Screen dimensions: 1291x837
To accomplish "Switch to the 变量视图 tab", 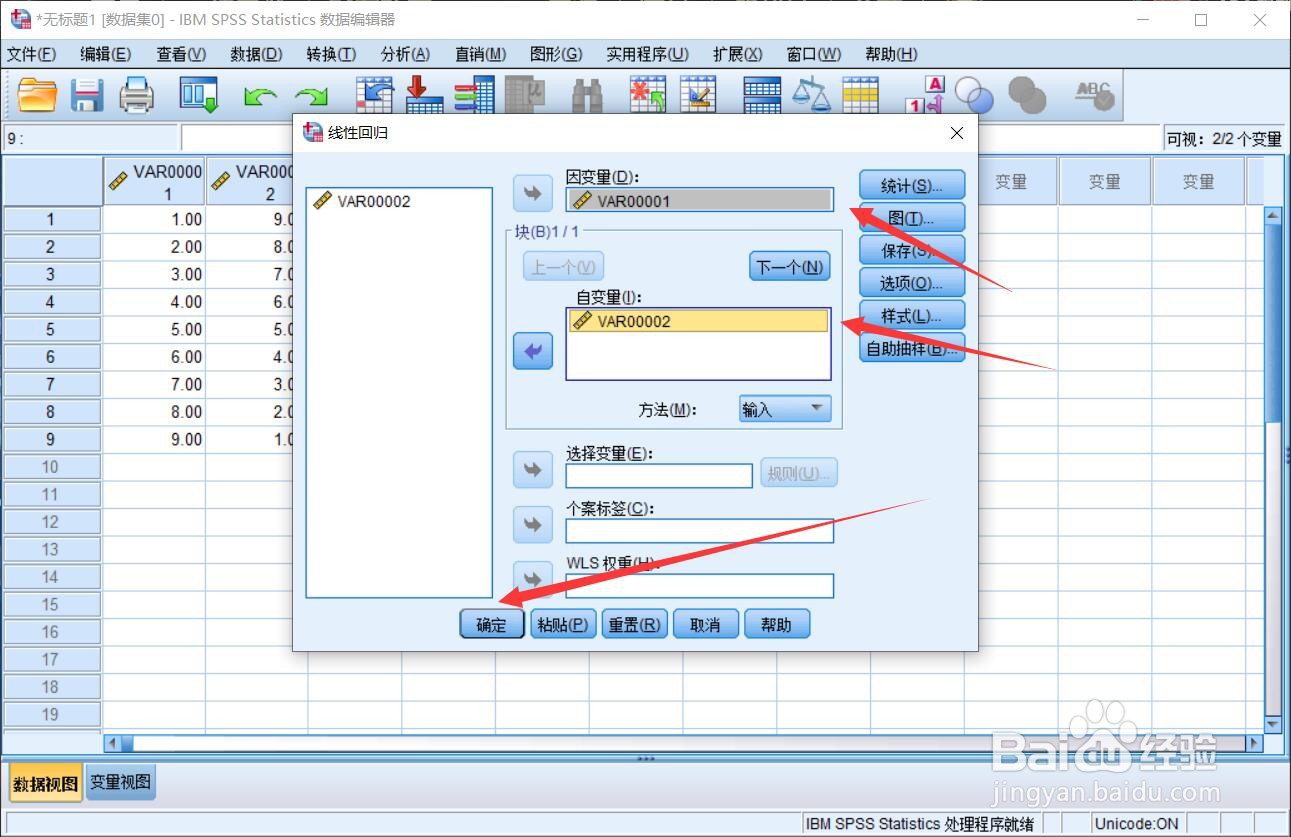I will point(120,782).
